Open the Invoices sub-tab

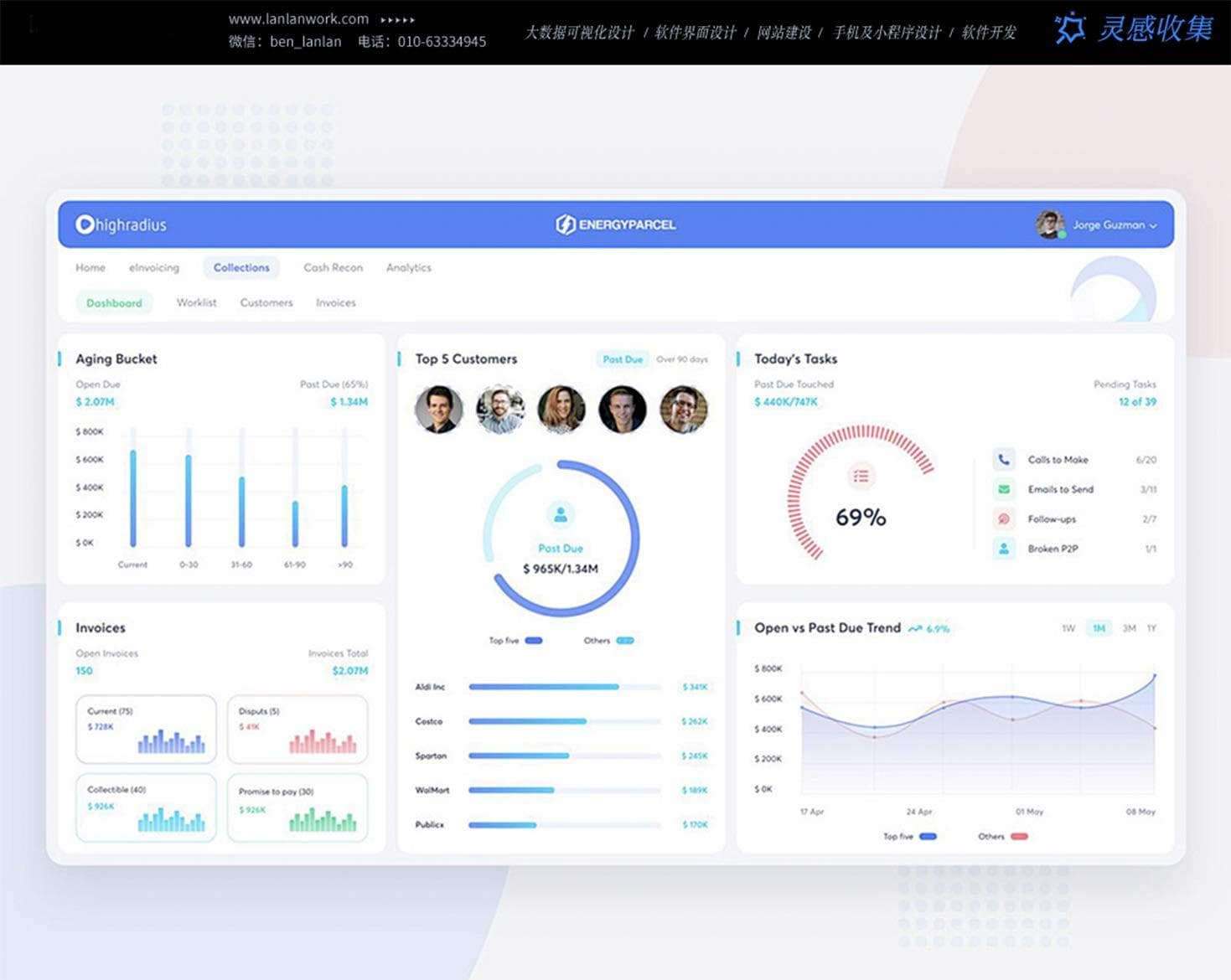[336, 303]
